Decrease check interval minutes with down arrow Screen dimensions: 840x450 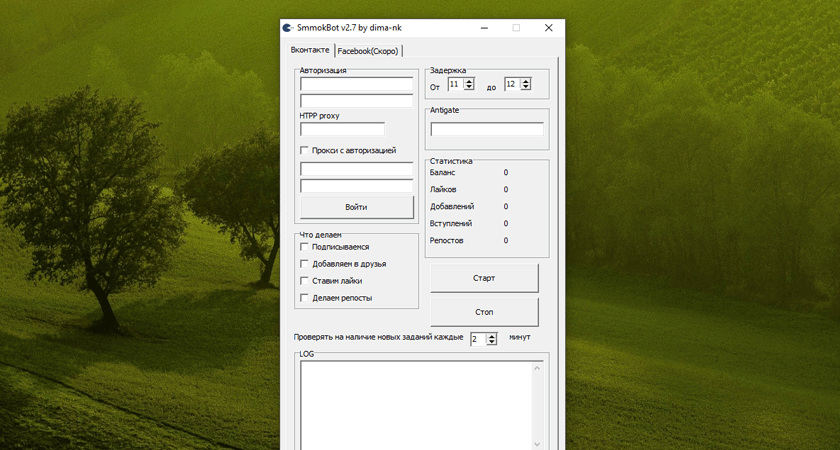coord(492,342)
